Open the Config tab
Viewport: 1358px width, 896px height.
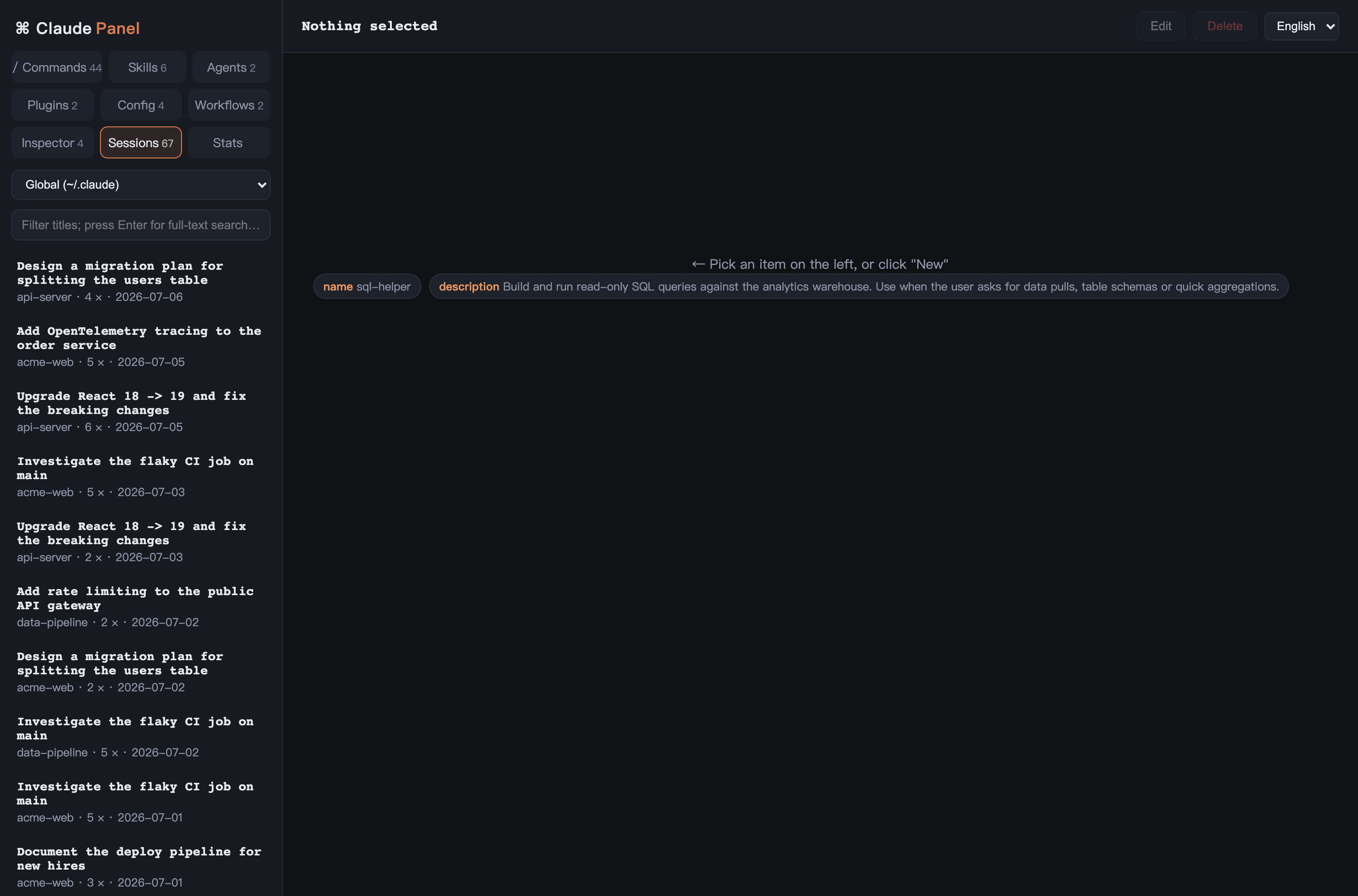[x=141, y=105]
